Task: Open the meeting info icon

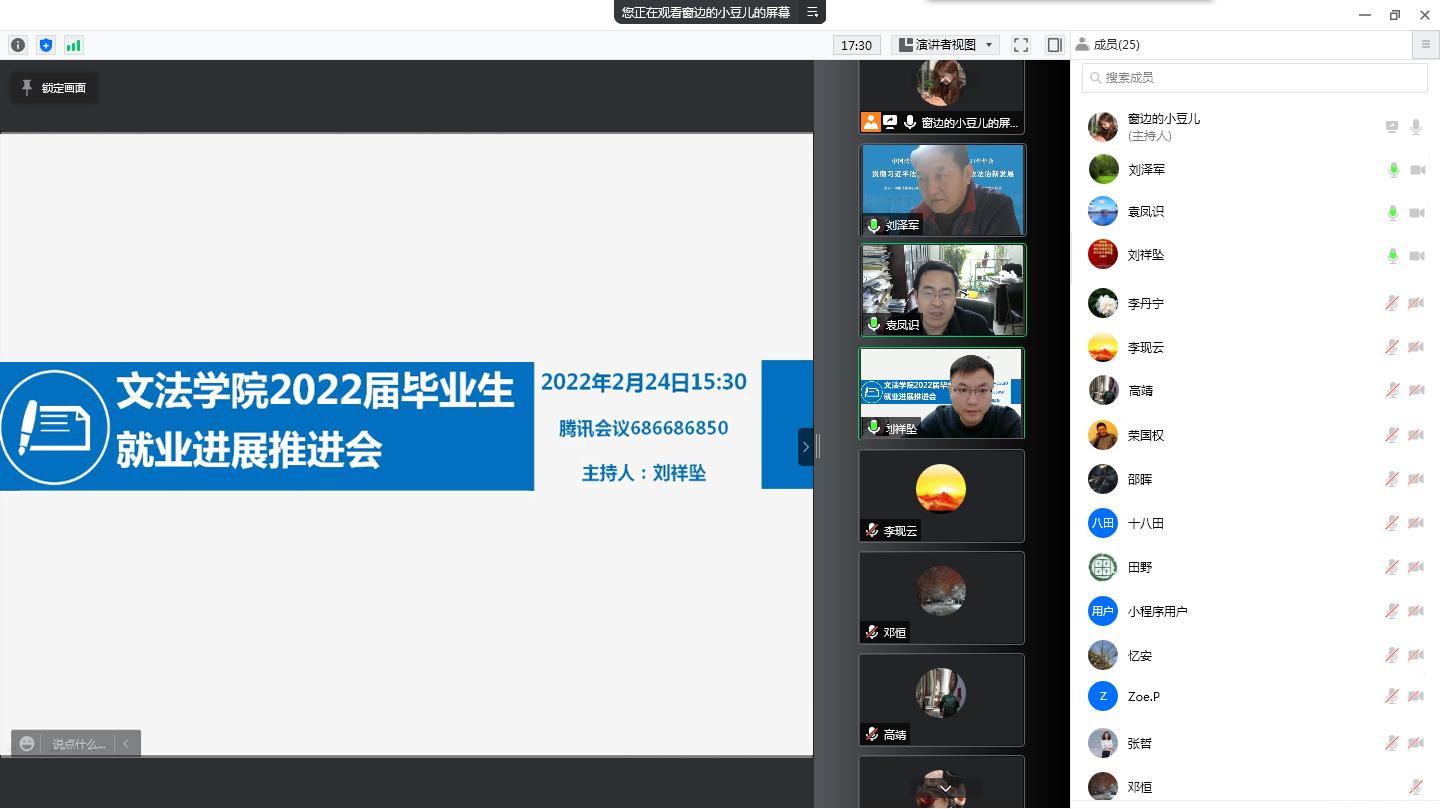Action: click(17, 44)
